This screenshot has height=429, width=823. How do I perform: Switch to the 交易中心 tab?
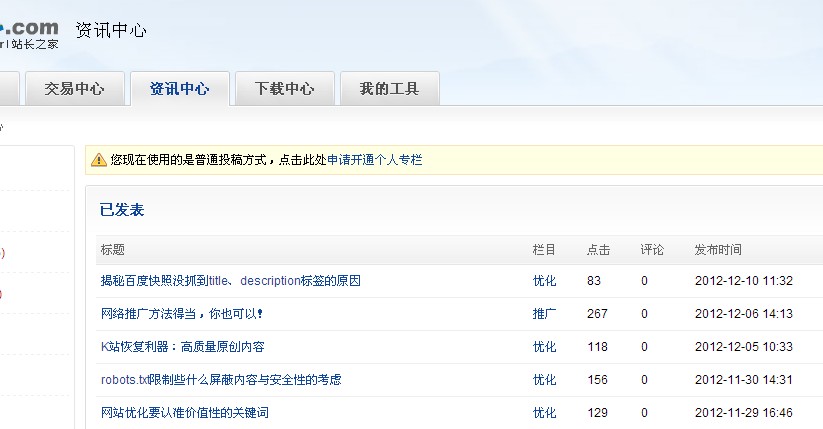(74, 89)
